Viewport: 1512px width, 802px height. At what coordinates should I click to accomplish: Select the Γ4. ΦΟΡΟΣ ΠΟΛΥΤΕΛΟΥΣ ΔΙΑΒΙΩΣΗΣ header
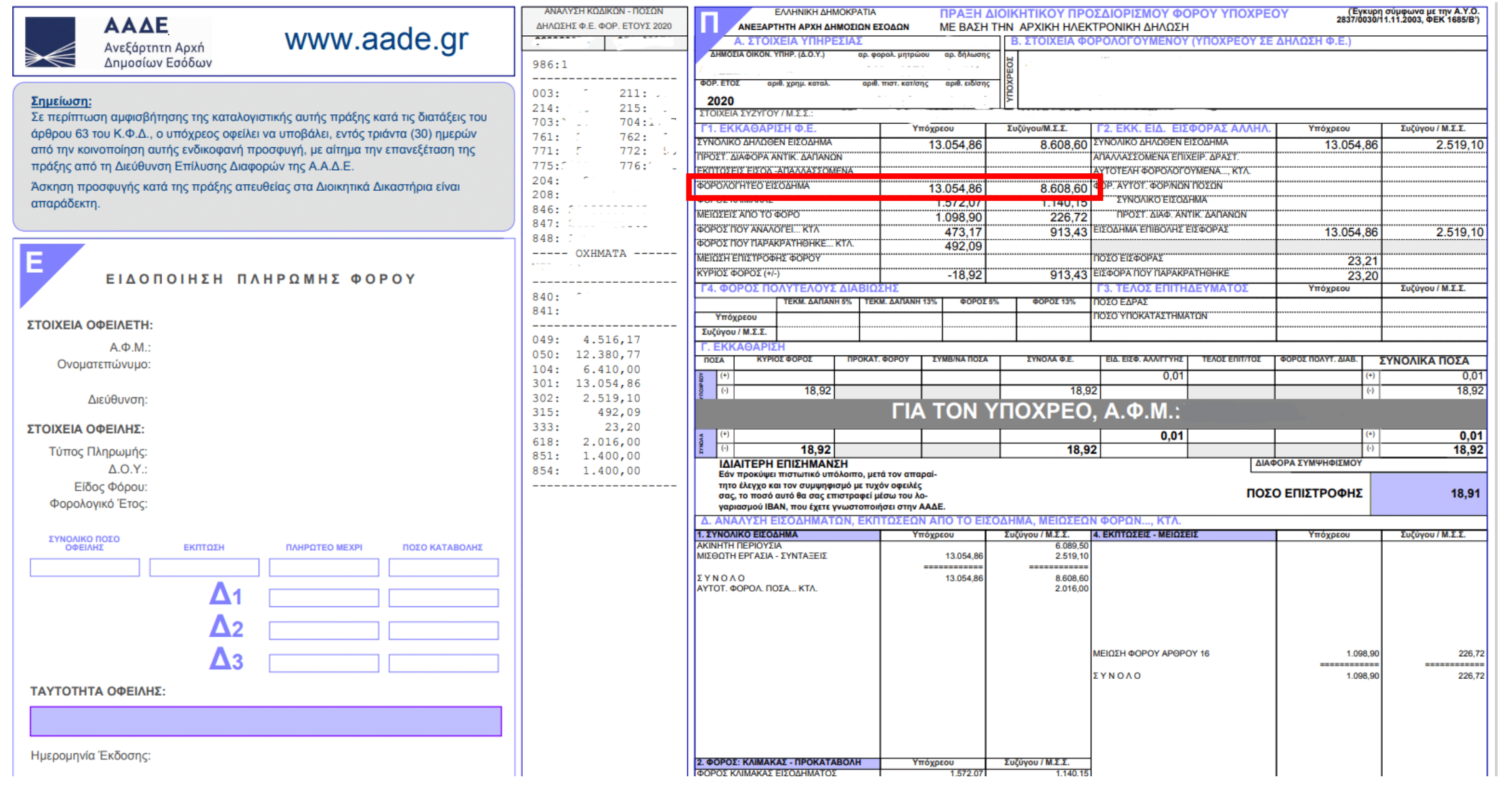(x=799, y=289)
